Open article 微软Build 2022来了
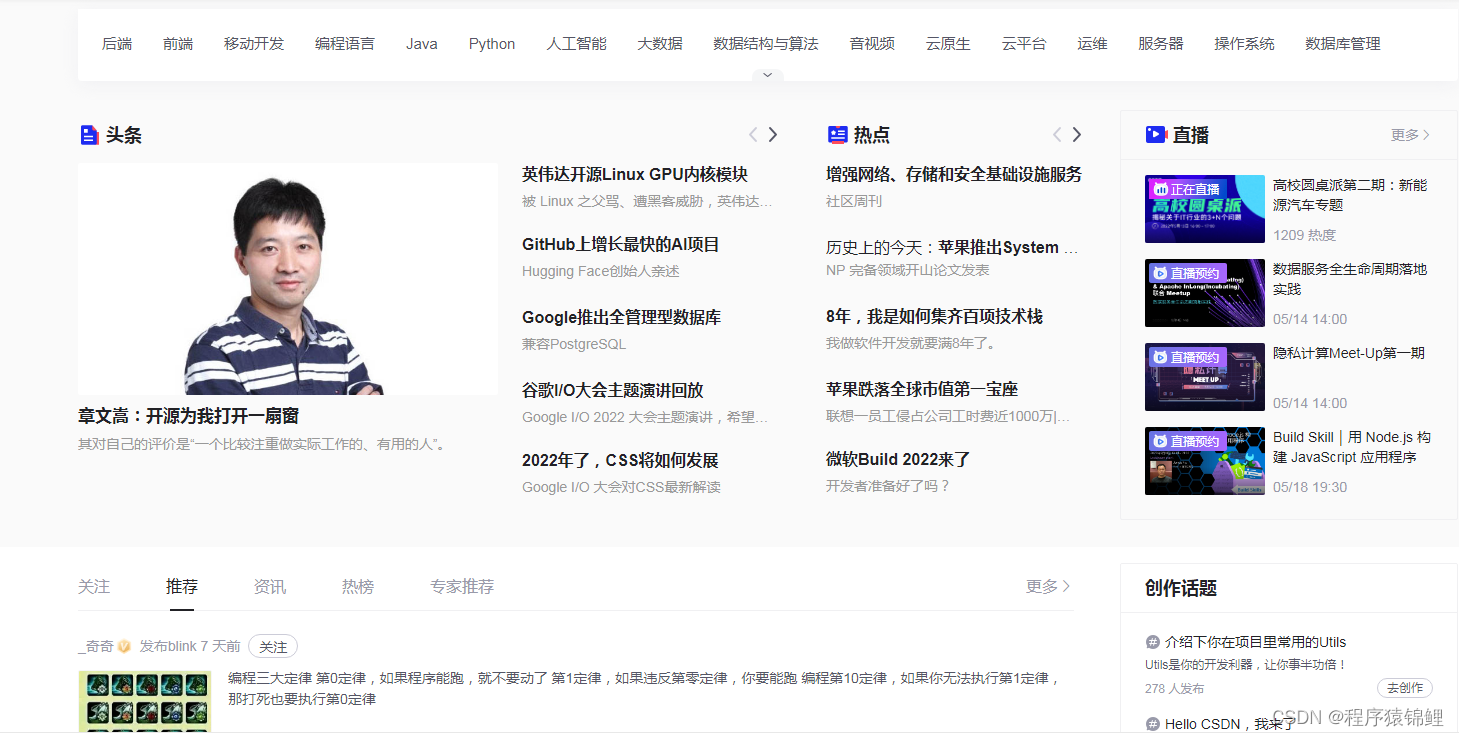1459x736 pixels. (898, 460)
